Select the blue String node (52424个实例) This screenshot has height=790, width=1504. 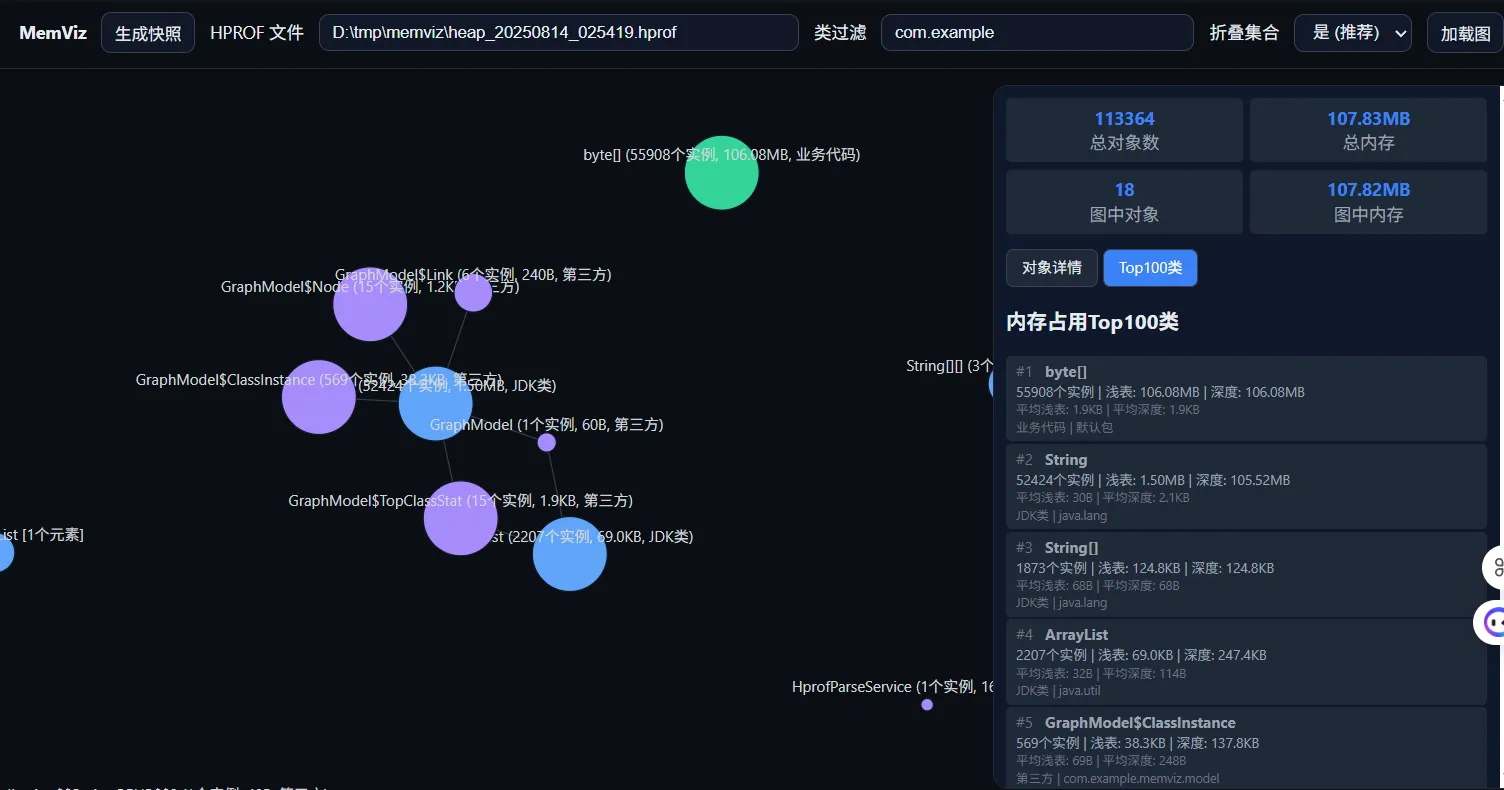click(435, 404)
